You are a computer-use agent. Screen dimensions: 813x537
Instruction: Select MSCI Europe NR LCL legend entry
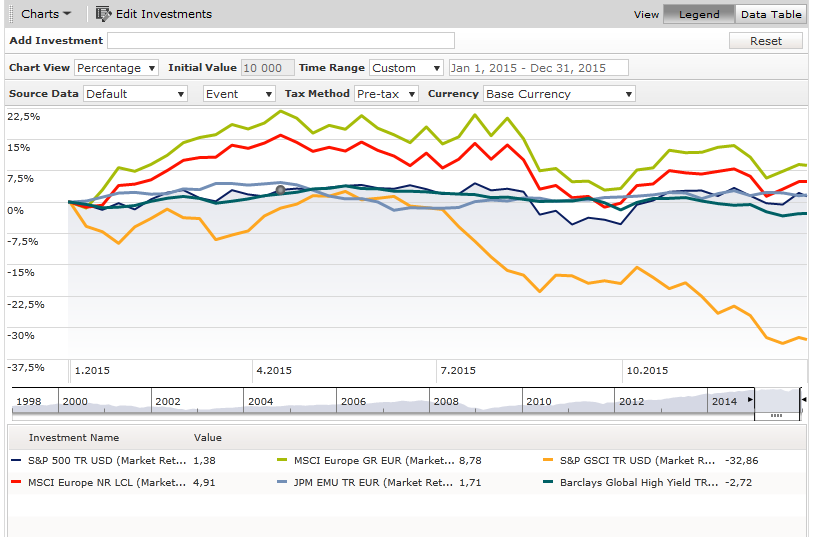coord(107,483)
